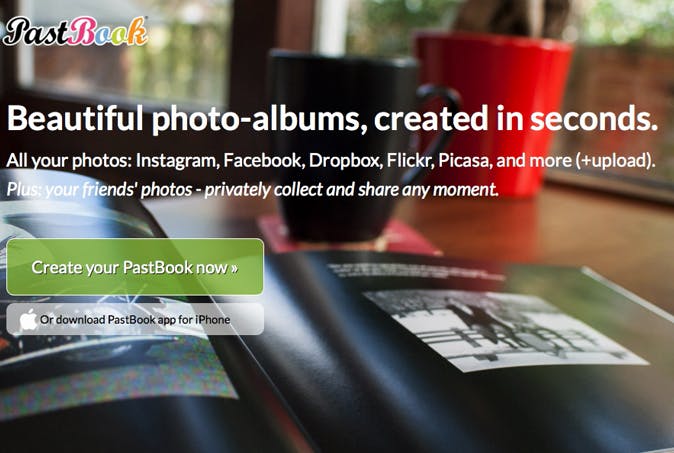Click the "(+upload)" text
This screenshot has height=453, width=674.
[x=616, y=161]
